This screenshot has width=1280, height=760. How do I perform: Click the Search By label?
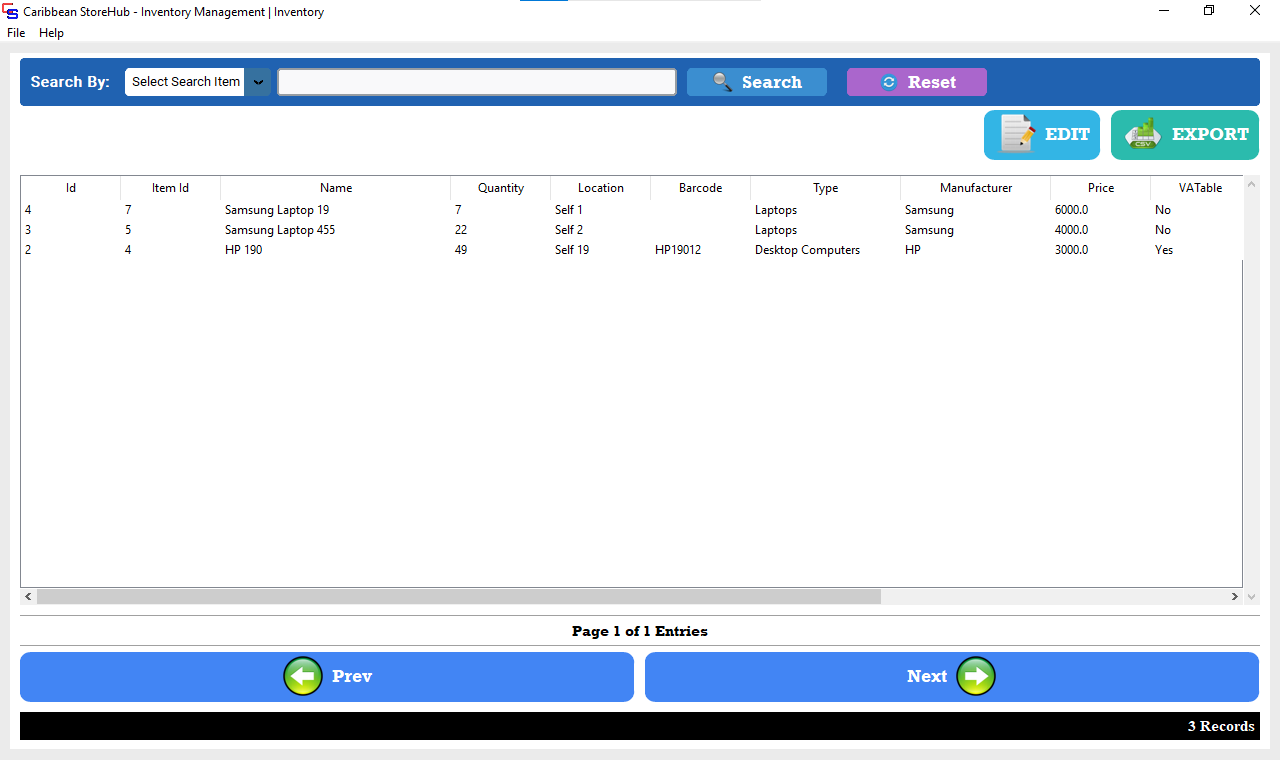[70, 82]
